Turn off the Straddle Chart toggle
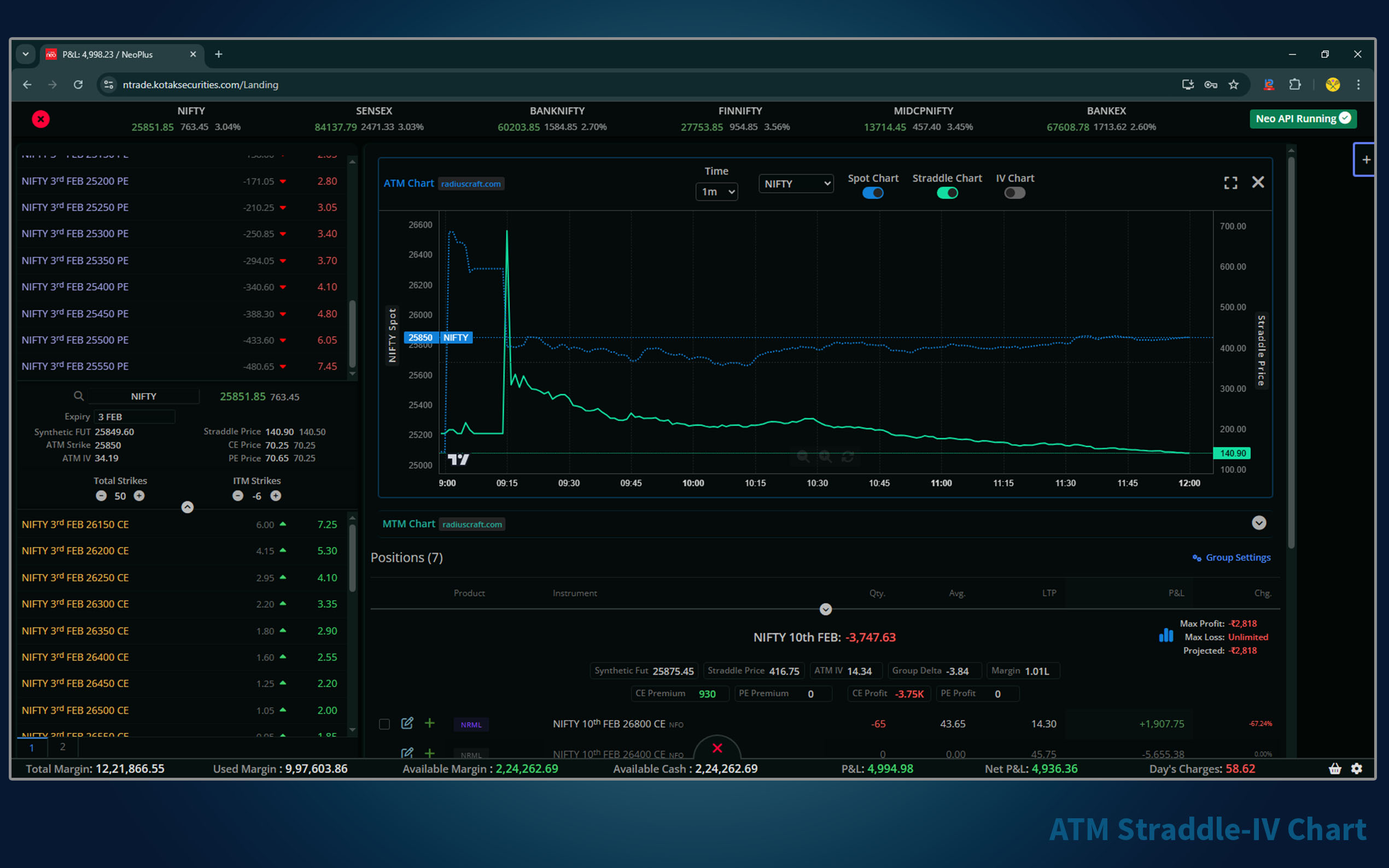Screen dimensions: 1389x868 pos(947,193)
